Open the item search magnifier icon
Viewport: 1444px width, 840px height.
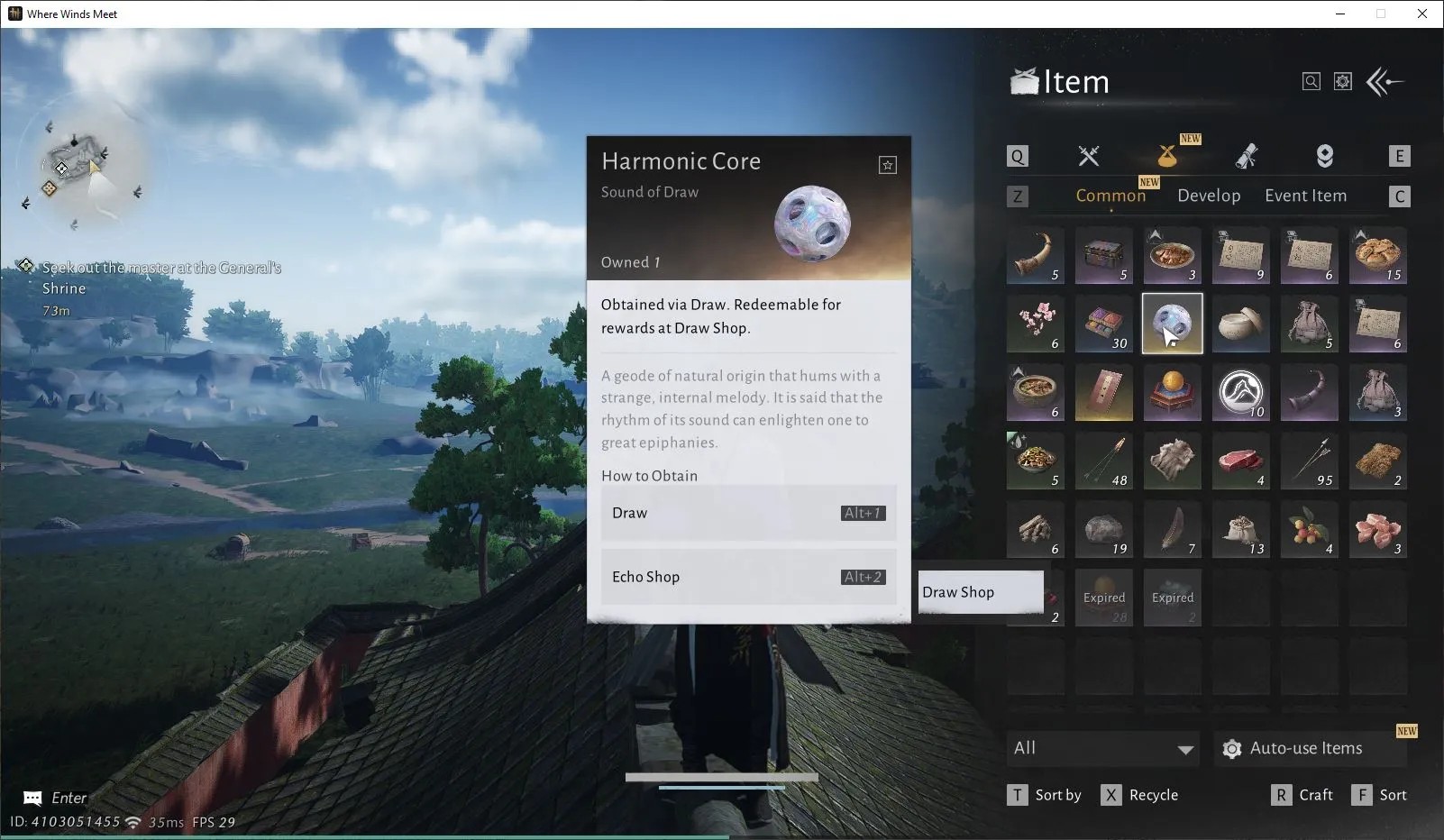(1311, 82)
